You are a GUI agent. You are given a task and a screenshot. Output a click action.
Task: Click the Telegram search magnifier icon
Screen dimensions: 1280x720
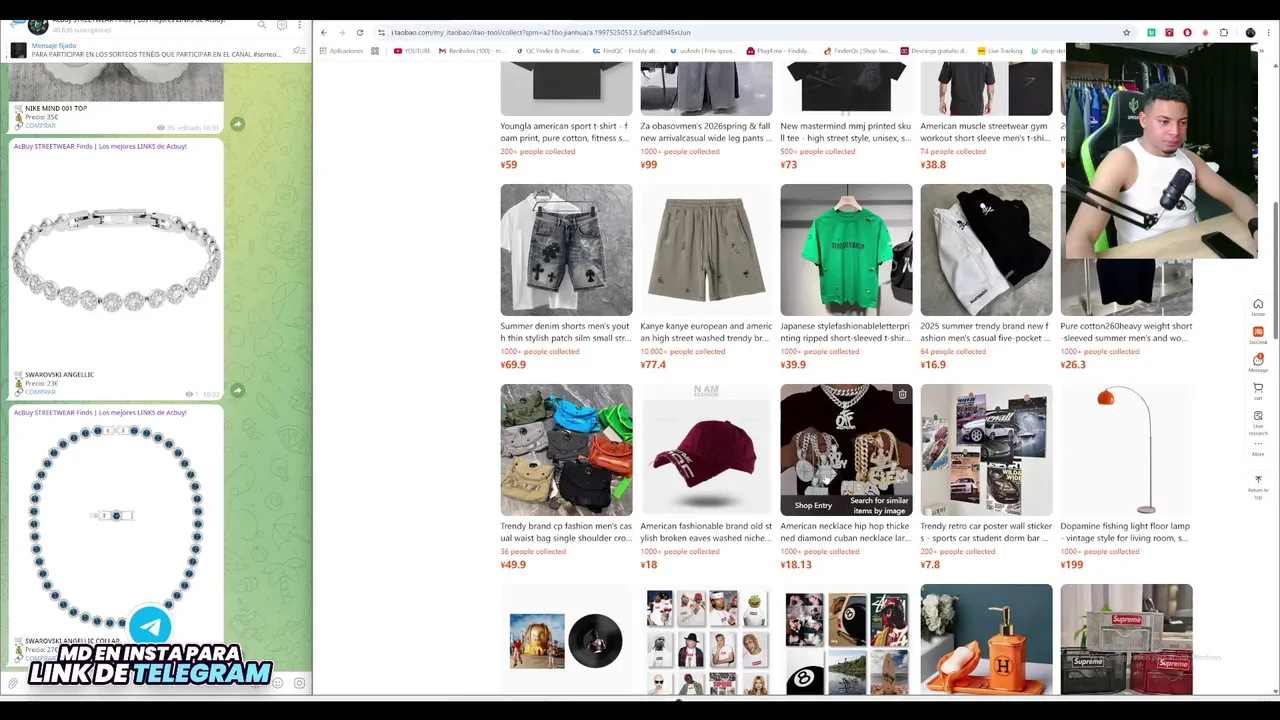pyautogui.click(x=262, y=25)
